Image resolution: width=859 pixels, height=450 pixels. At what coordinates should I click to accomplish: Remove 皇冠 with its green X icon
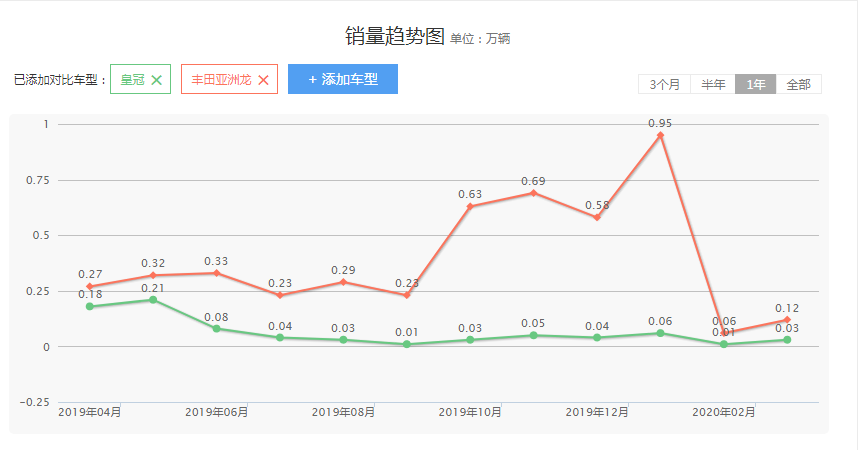click(156, 80)
